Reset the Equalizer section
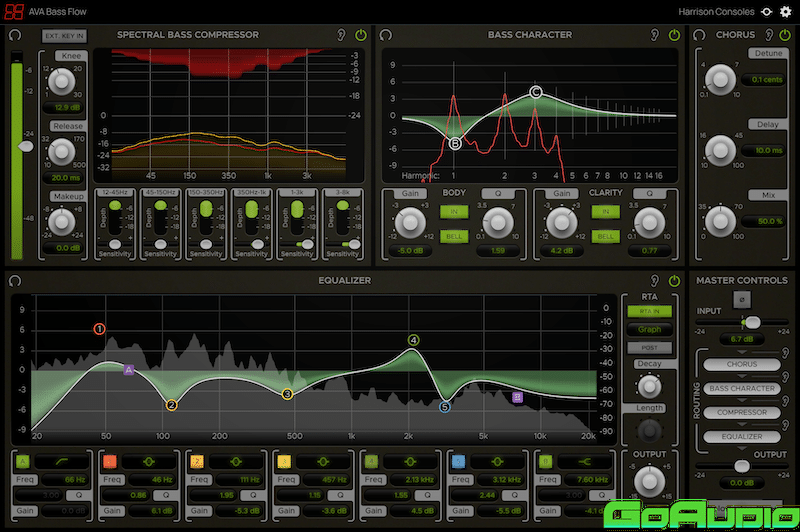The height and width of the screenshot is (532, 800). tap(15, 281)
